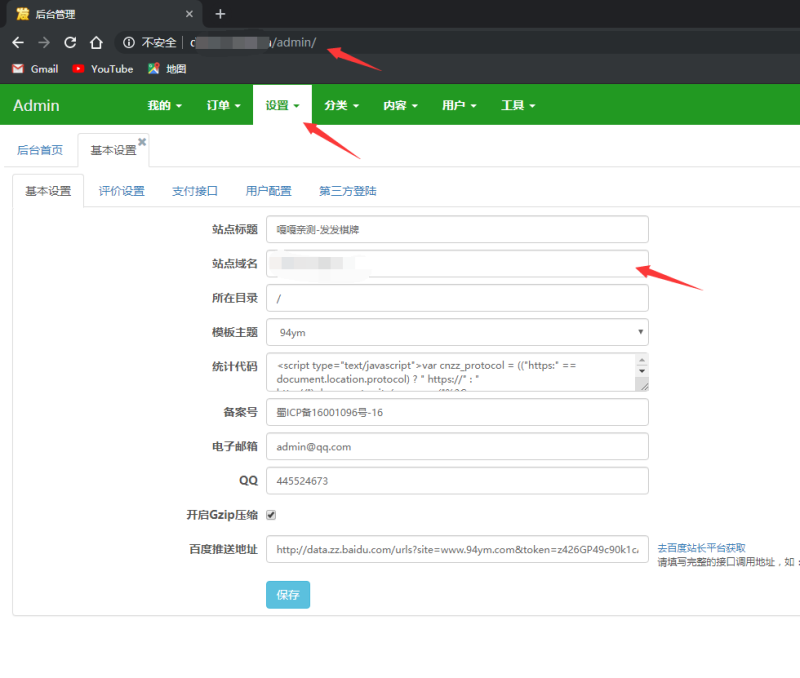Select the 基本设置 page tab
This screenshot has width=800, height=678.
click(x=113, y=150)
